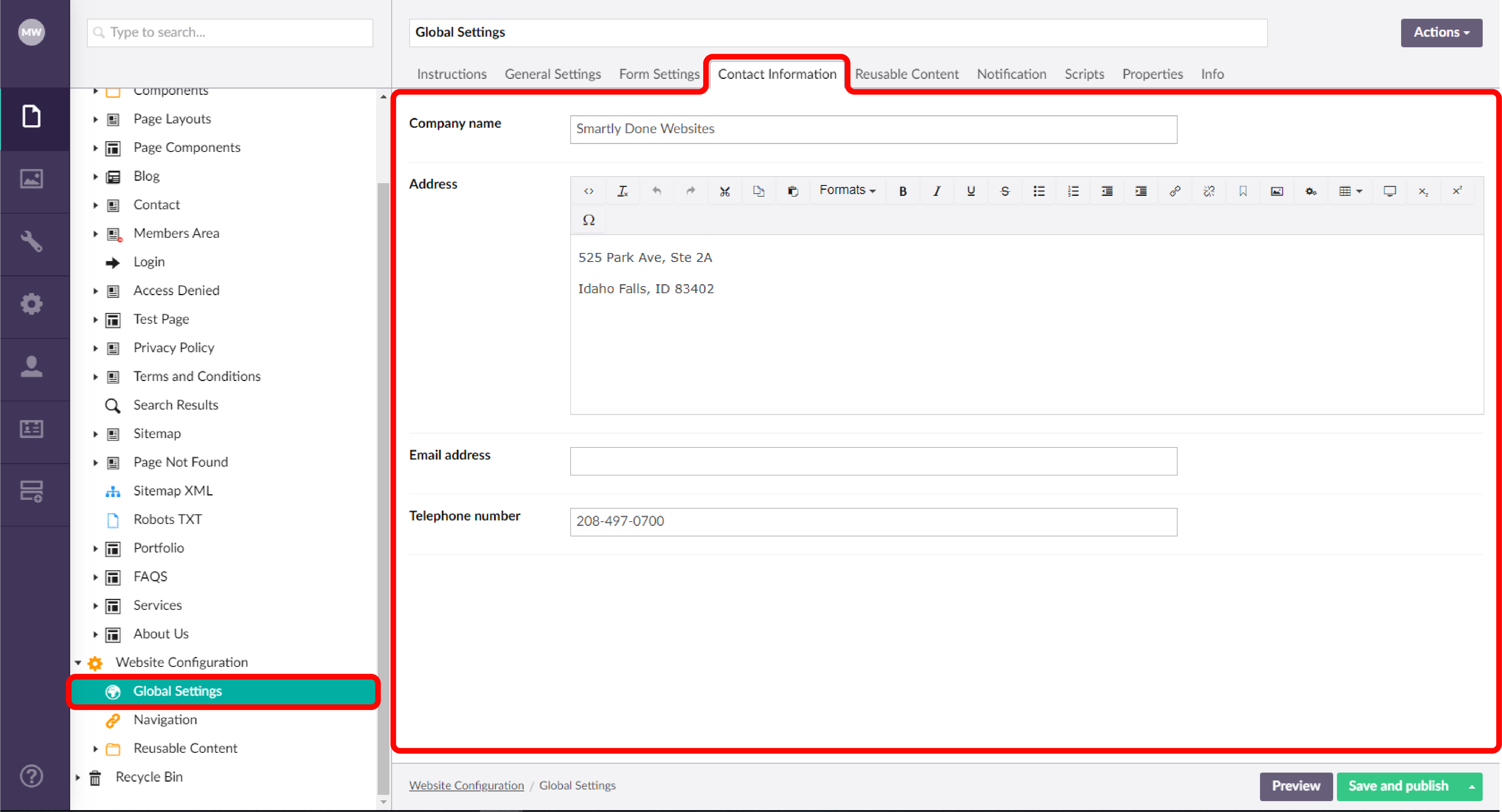Expand the Portfolio tree node

coord(95,548)
